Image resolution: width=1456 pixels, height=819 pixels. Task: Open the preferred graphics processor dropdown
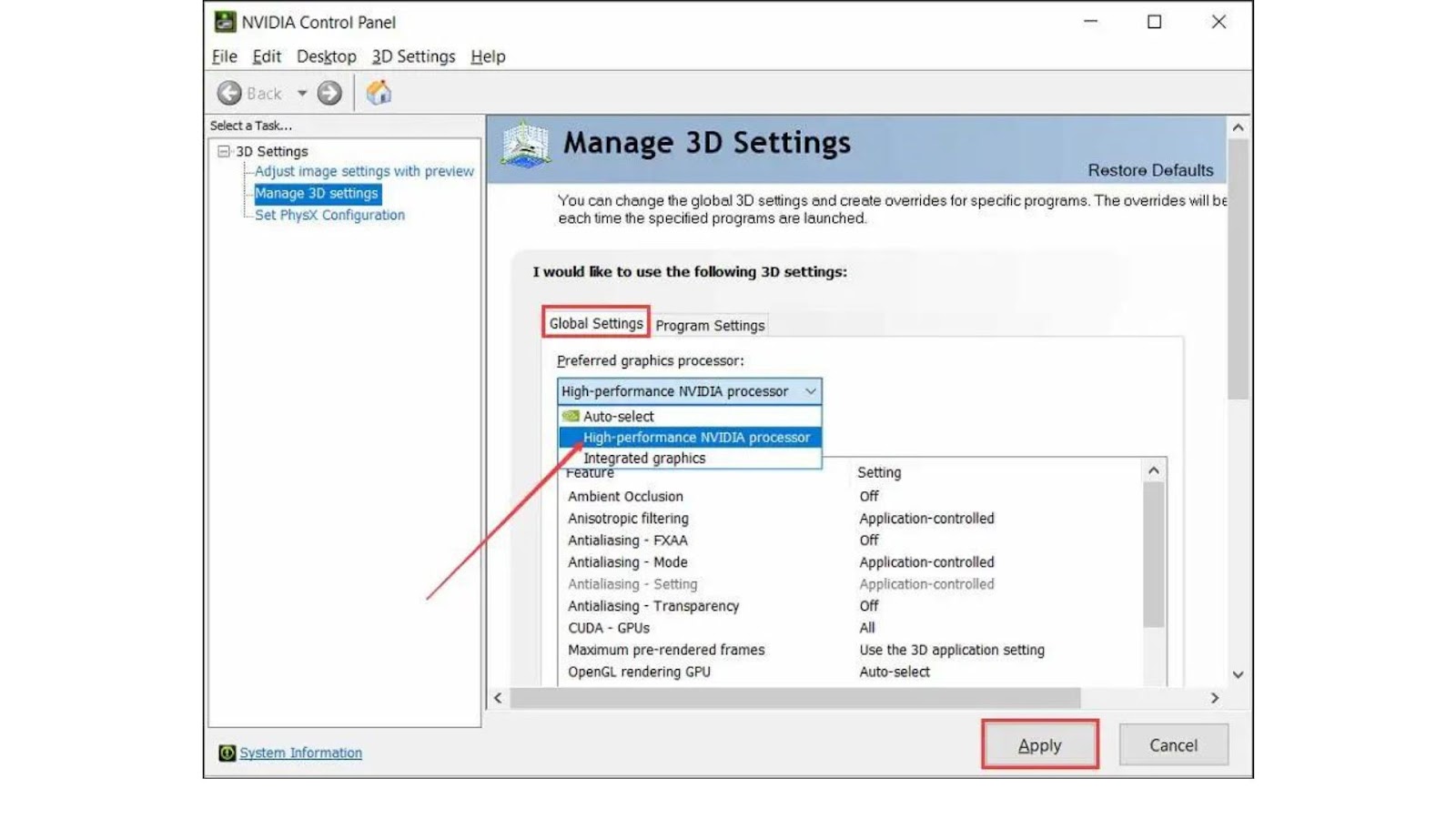pos(689,391)
